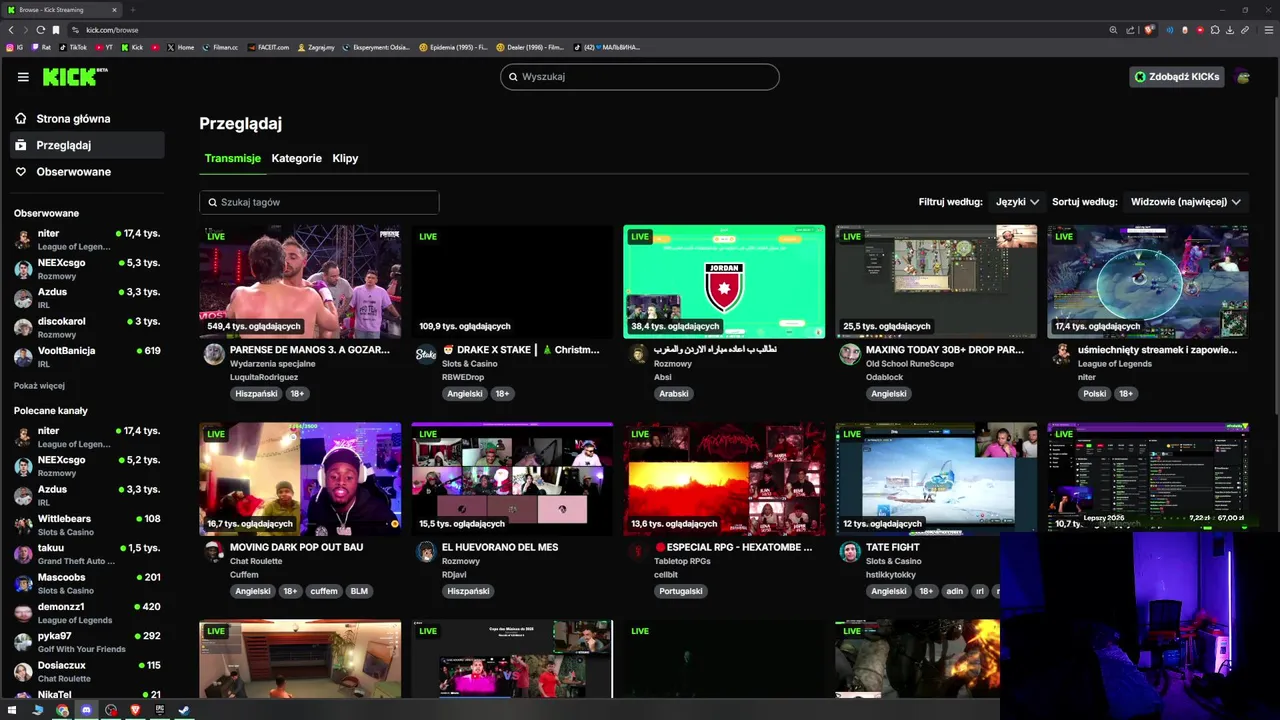1280x720 pixels.
Task: Open Chrome from the taskbar
Action: click(x=62, y=710)
